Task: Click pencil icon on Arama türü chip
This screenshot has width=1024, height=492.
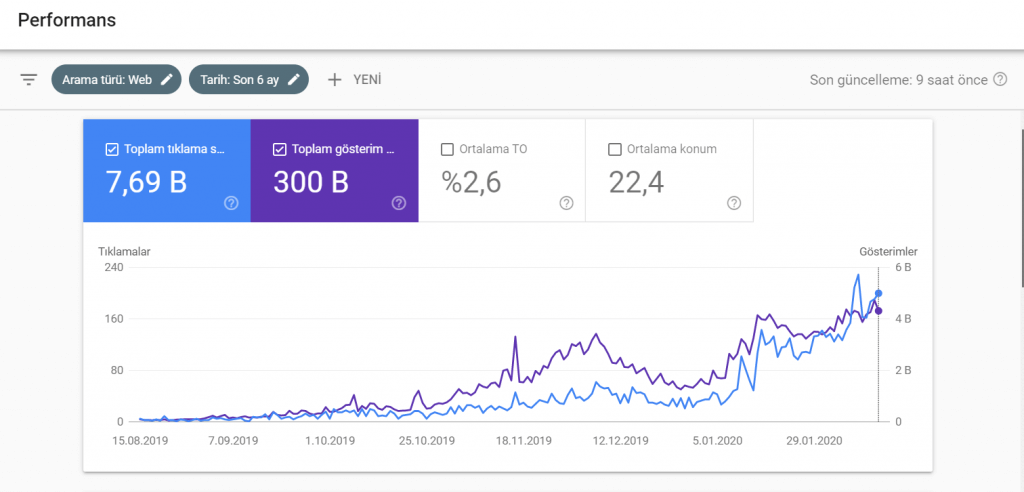Action: click(167, 79)
